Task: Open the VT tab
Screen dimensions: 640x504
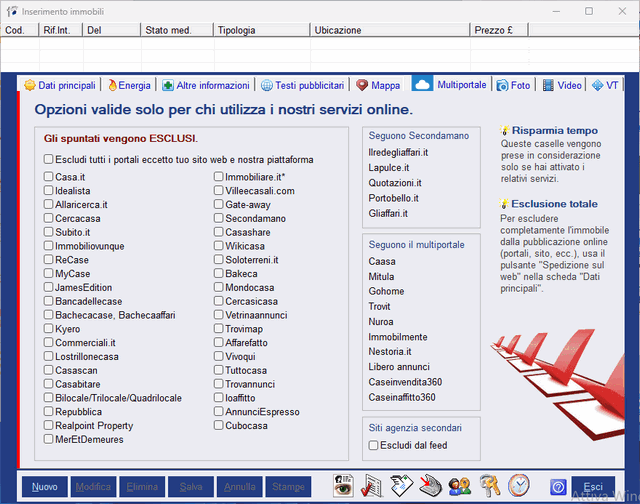Action: click(x=605, y=85)
